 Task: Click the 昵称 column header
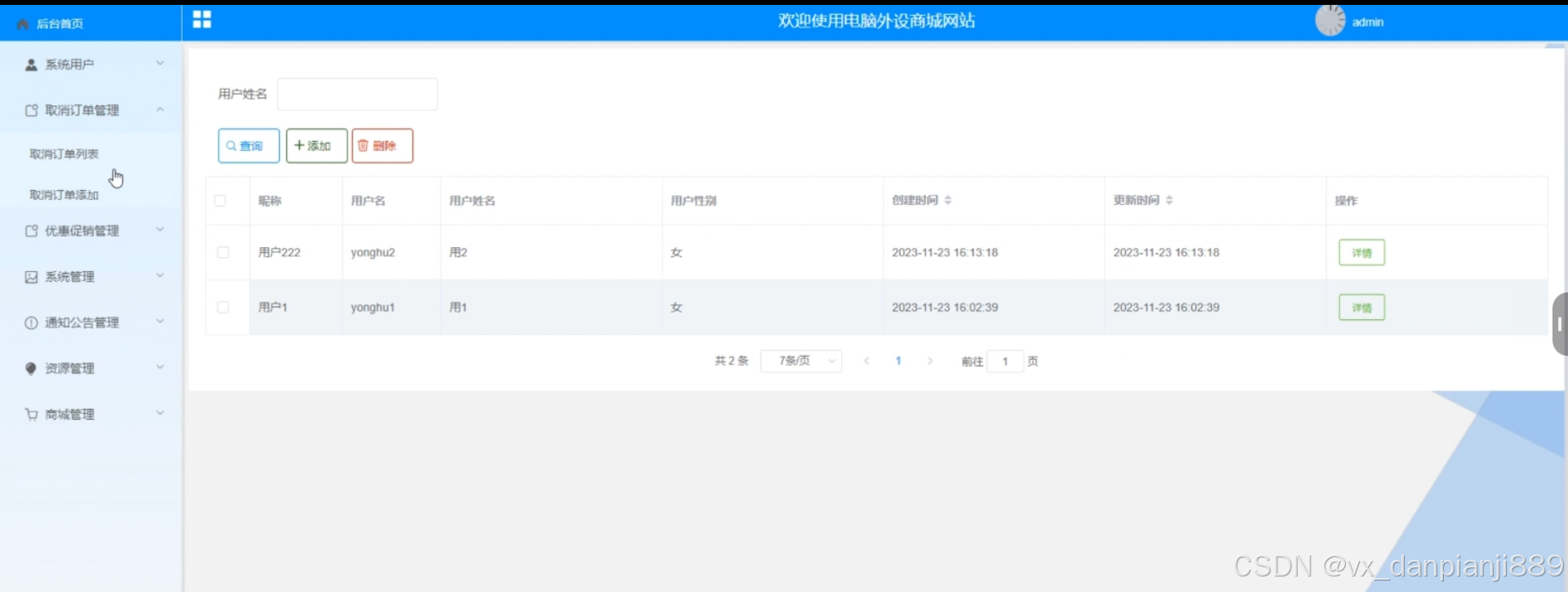tap(269, 201)
